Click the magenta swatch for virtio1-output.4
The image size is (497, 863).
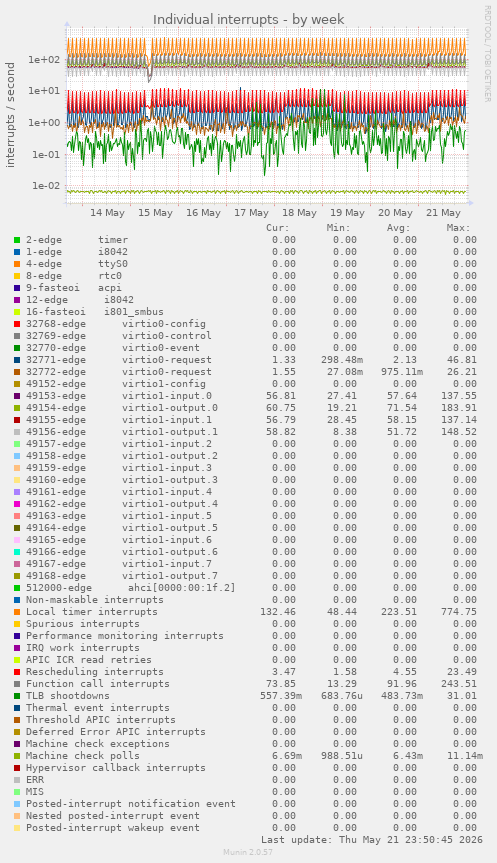(x=17, y=504)
